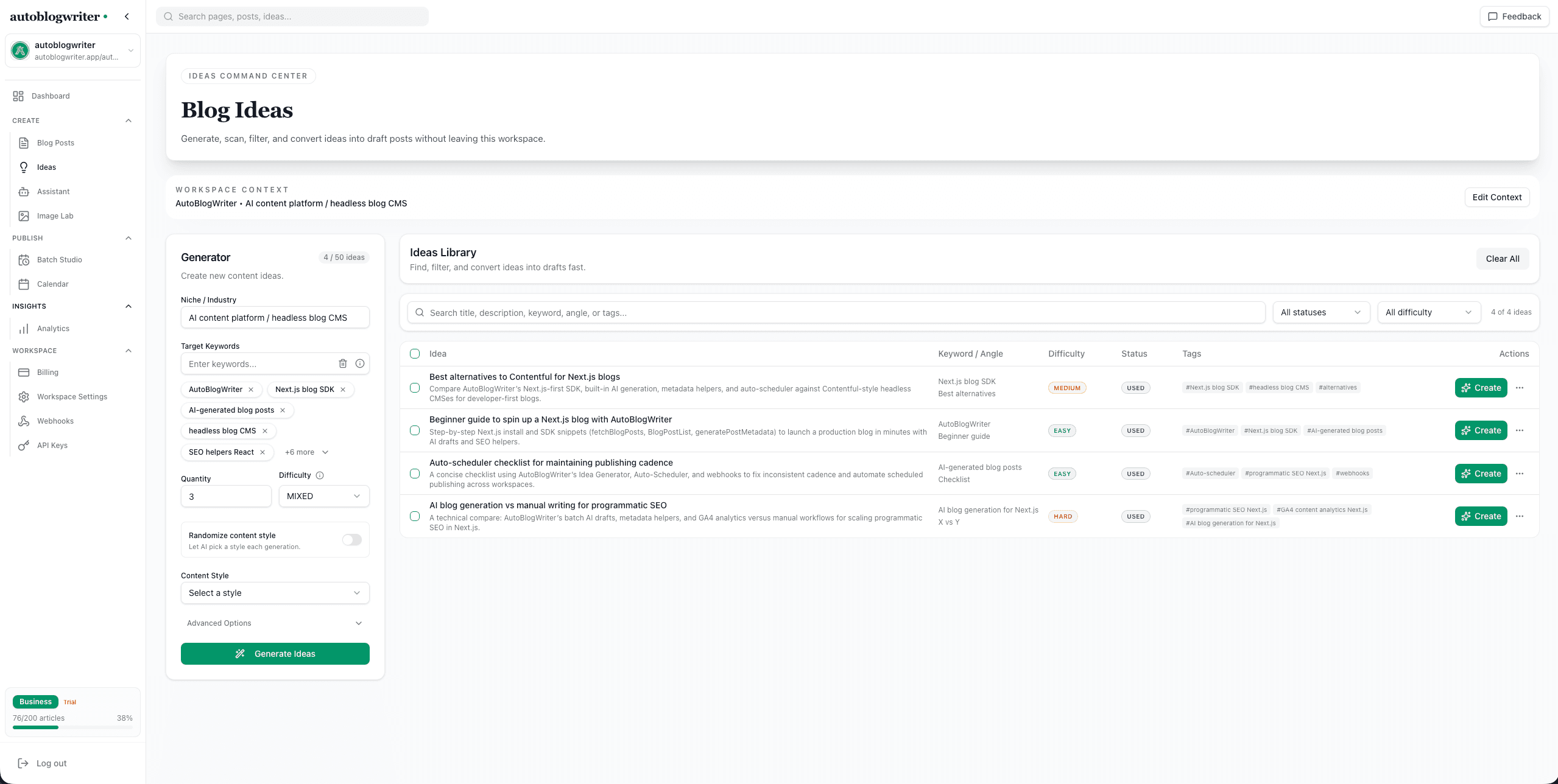Select all ideas via header checkbox

(415, 354)
